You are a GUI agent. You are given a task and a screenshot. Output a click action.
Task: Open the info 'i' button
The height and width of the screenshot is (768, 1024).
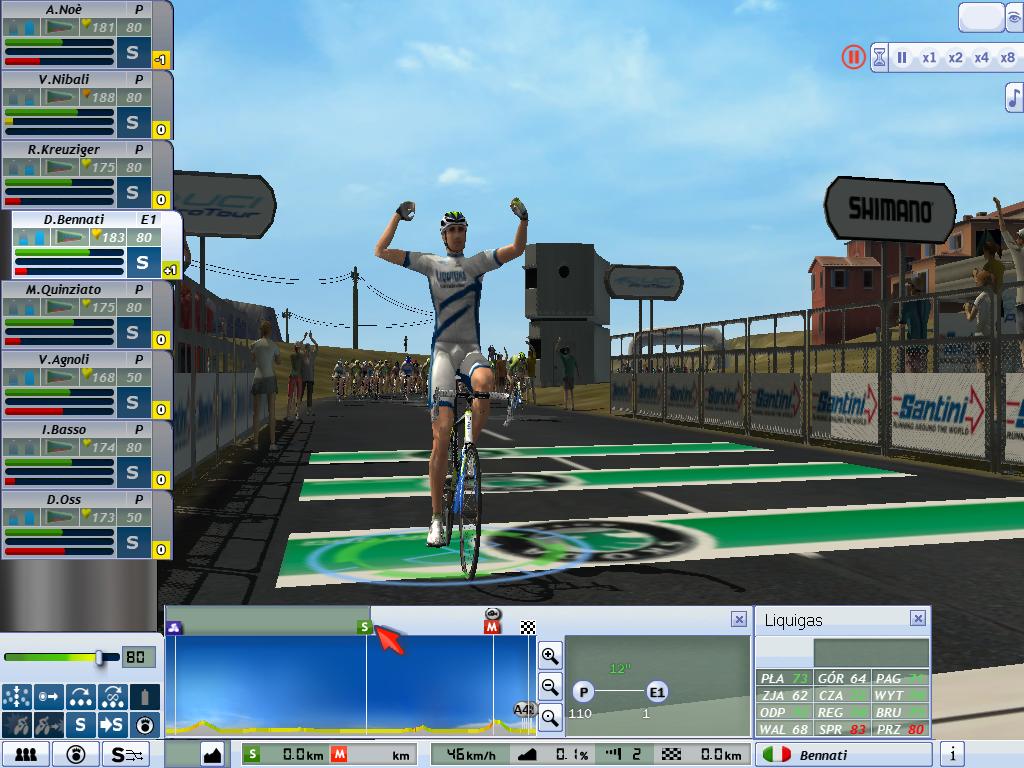(953, 754)
